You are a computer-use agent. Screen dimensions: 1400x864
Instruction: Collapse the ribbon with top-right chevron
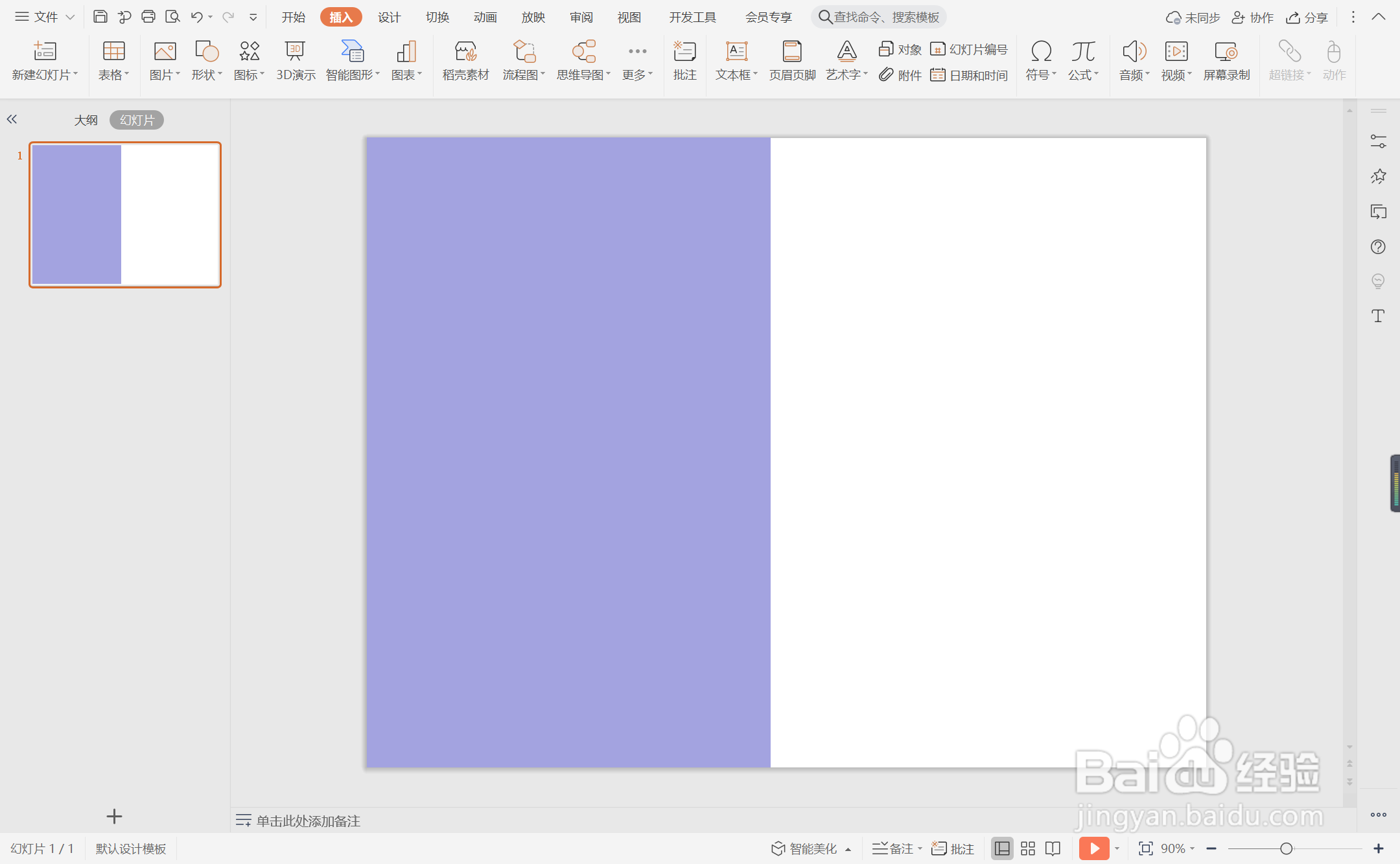1379,17
